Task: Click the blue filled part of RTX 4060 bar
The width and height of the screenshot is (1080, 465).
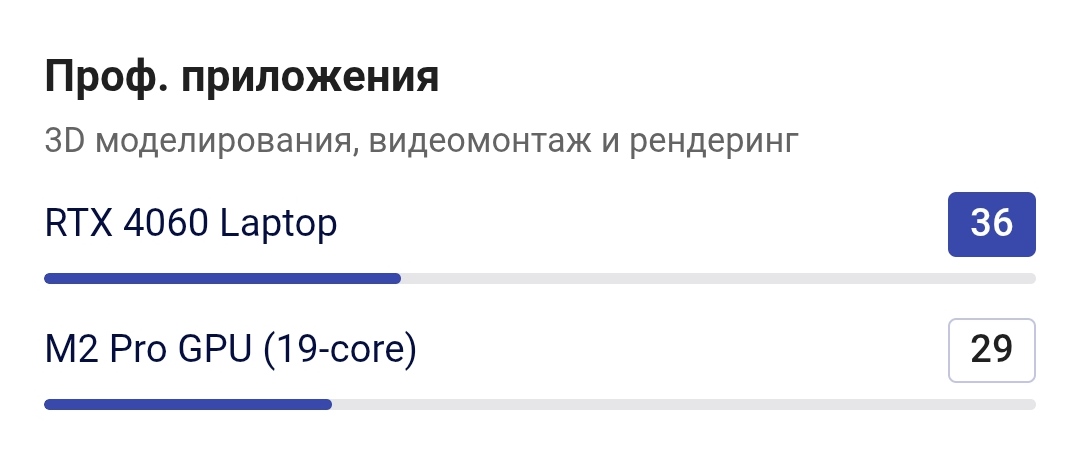Action: [222, 278]
